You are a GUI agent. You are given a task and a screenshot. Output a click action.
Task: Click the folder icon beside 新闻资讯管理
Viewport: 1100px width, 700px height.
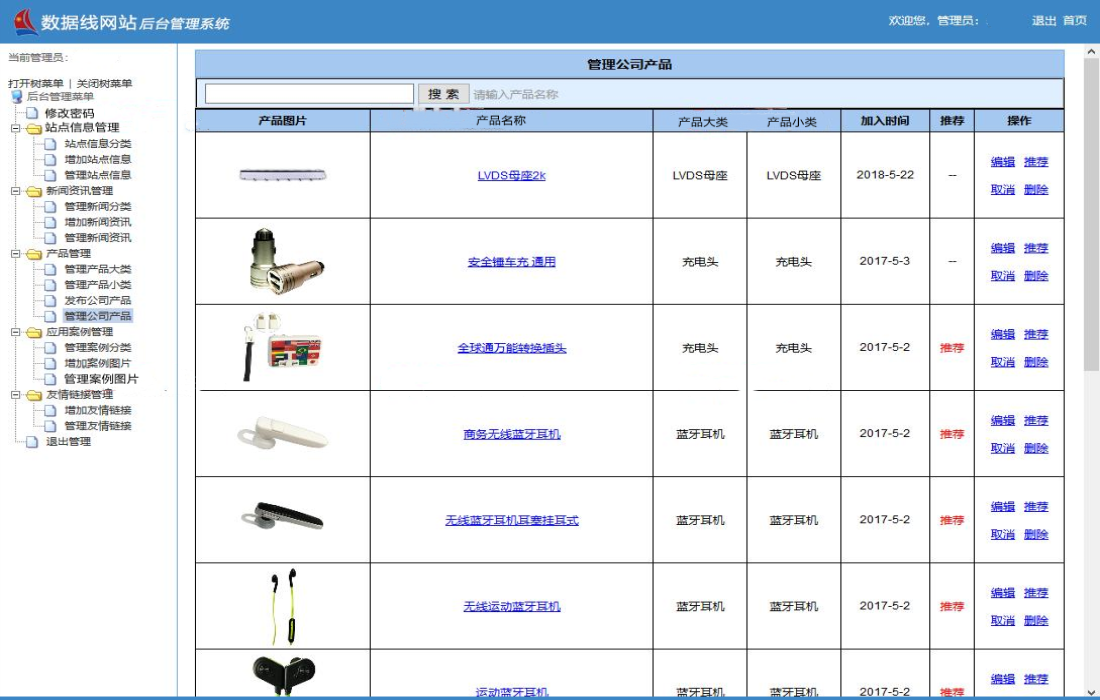(34, 191)
